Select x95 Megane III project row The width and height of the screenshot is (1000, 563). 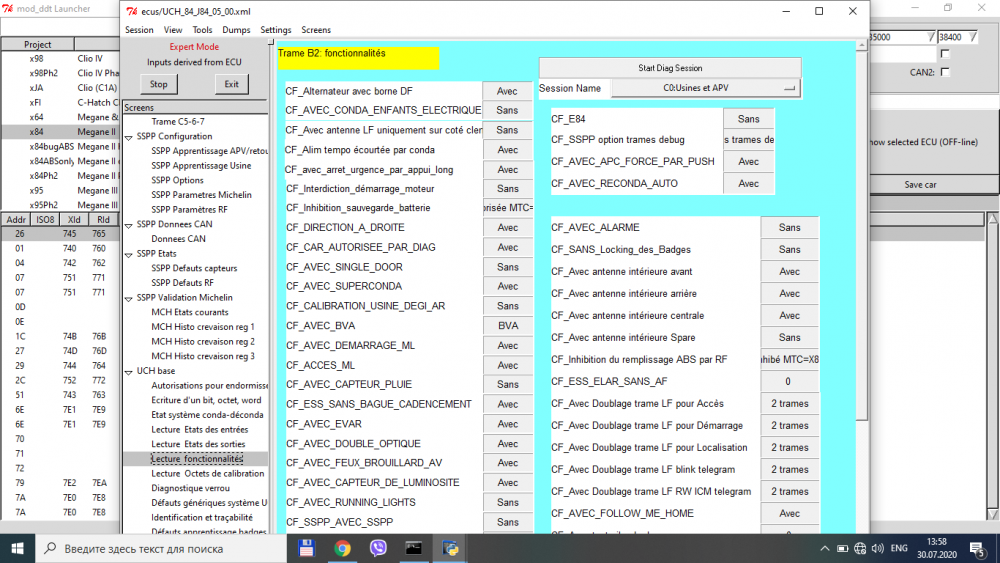point(61,191)
